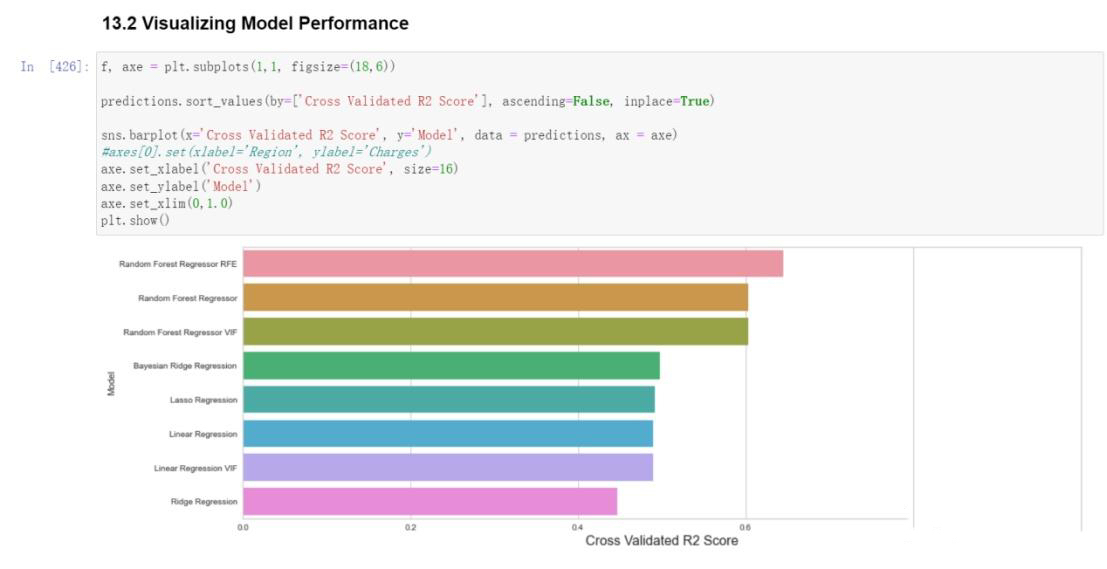
Task: Click the pink Random Forest Regressor RFE bar
Action: point(513,263)
